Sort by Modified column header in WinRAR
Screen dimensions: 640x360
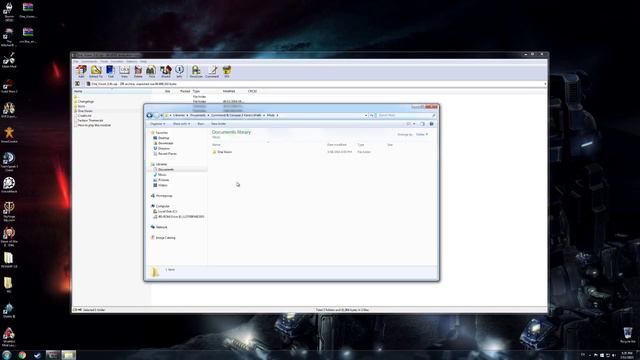click(229, 91)
